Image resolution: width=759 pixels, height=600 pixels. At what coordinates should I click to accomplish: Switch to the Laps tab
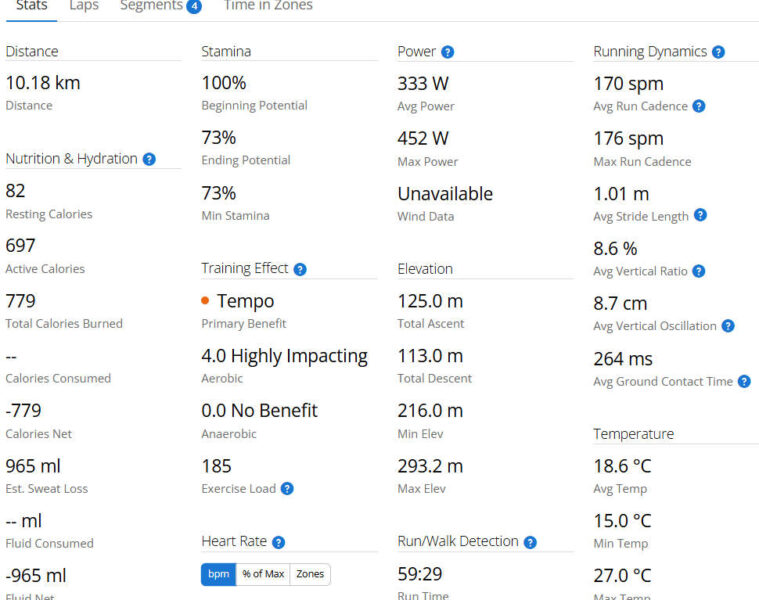coord(84,6)
